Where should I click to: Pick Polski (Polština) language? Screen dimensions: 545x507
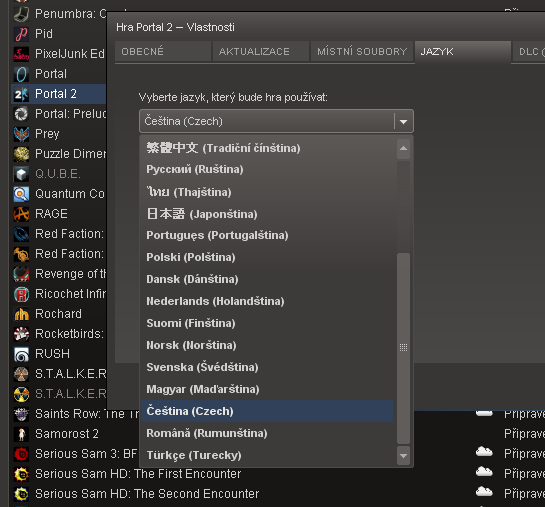[x=267, y=257]
